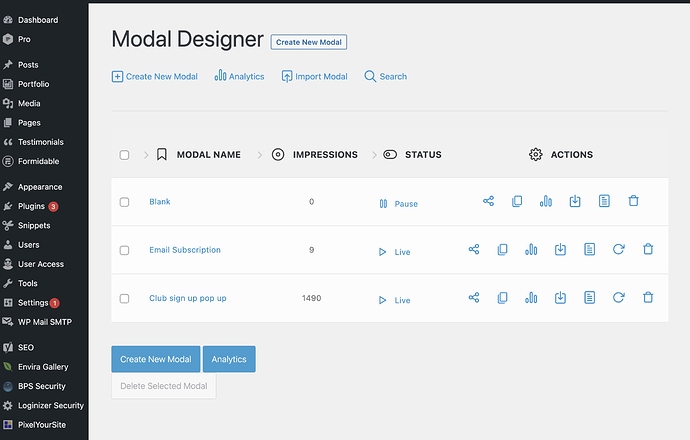Image resolution: width=690 pixels, height=440 pixels.
Task: Click the reset refresh icon for Email Subscription
Action: [x=619, y=249]
